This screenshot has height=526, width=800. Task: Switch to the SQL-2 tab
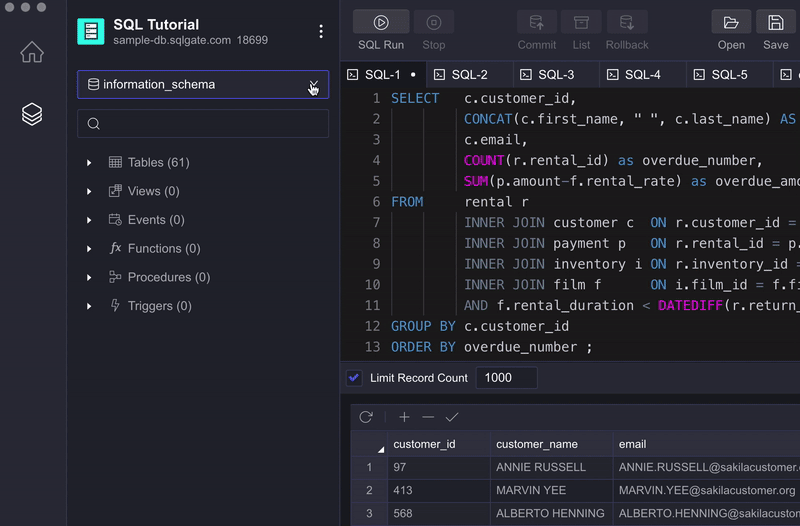pyautogui.click(x=469, y=74)
